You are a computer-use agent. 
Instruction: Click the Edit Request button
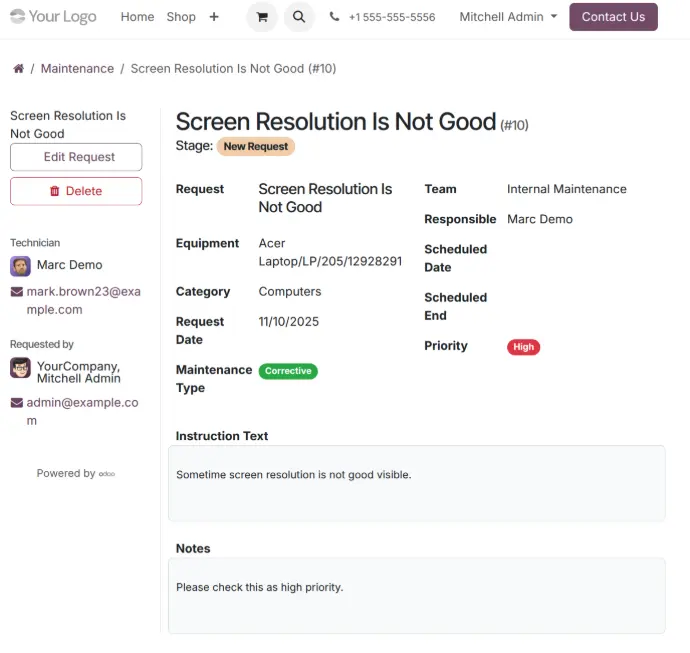point(76,157)
